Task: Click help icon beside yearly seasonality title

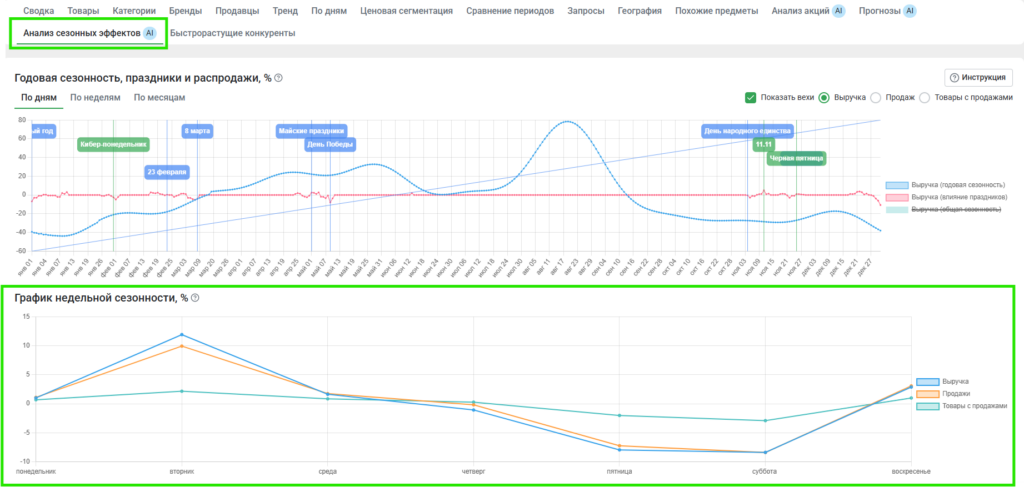Action: point(279,78)
